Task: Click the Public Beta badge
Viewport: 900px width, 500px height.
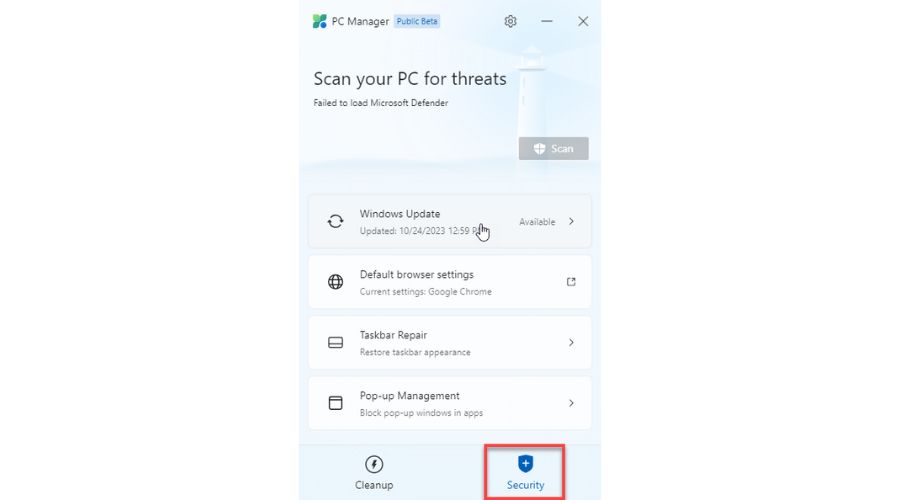Action: pyautogui.click(x=417, y=21)
